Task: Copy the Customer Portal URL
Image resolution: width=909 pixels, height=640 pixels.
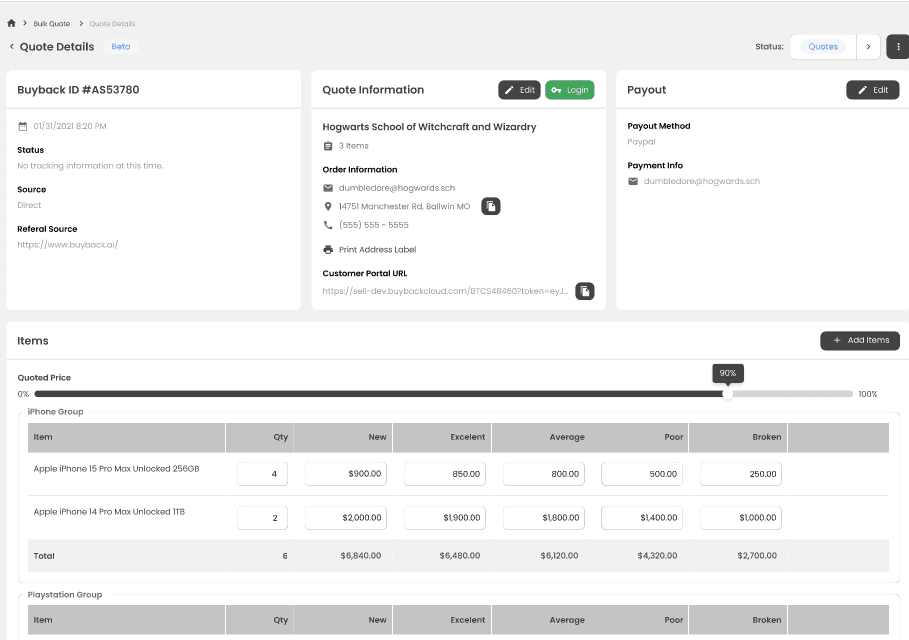Action: click(x=585, y=291)
